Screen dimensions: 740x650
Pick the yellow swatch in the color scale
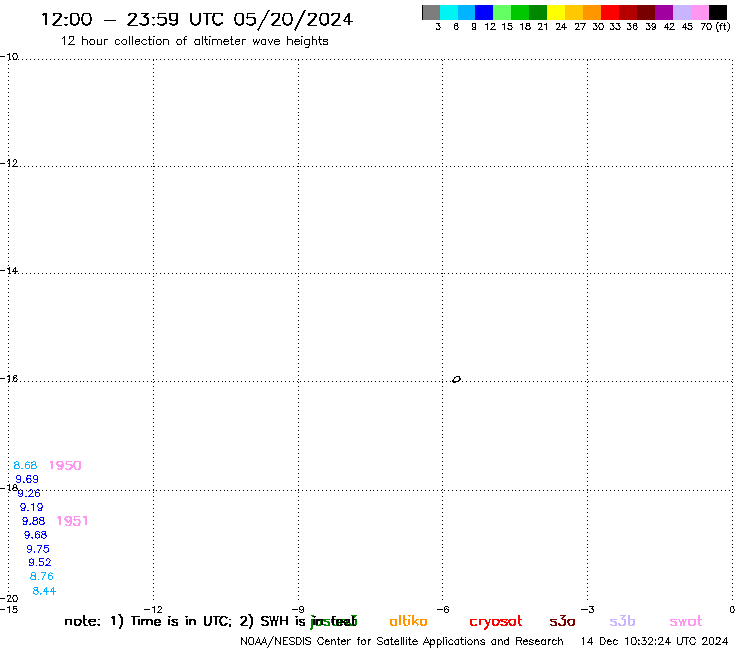click(x=556, y=12)
